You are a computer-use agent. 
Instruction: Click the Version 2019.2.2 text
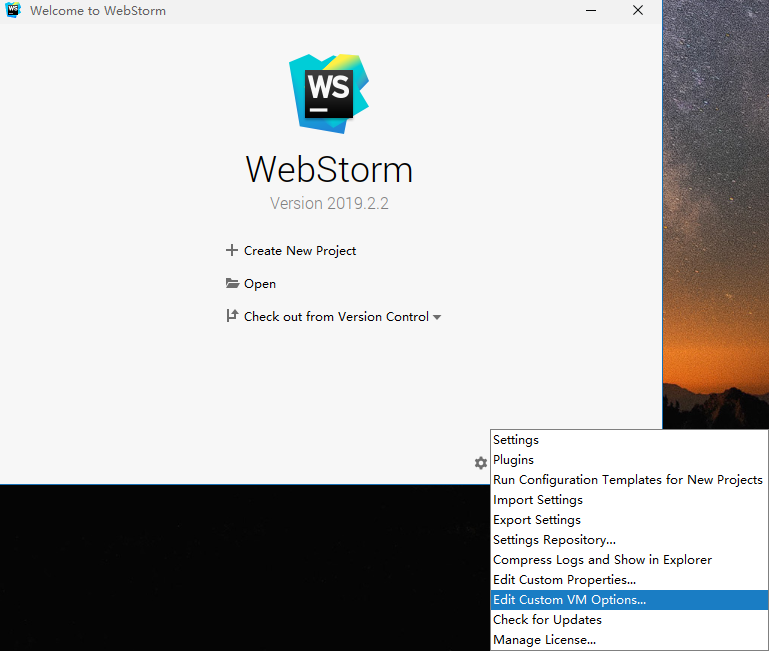click(329, 203)
